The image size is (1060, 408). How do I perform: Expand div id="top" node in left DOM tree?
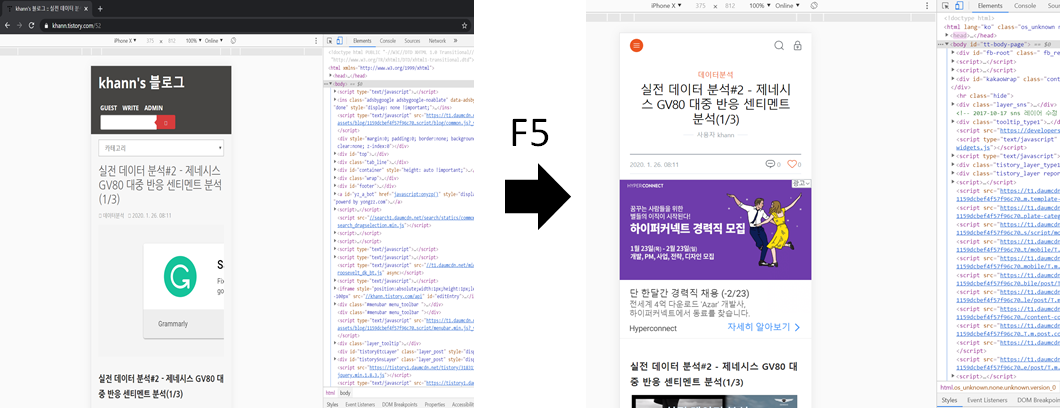(336, 154)
